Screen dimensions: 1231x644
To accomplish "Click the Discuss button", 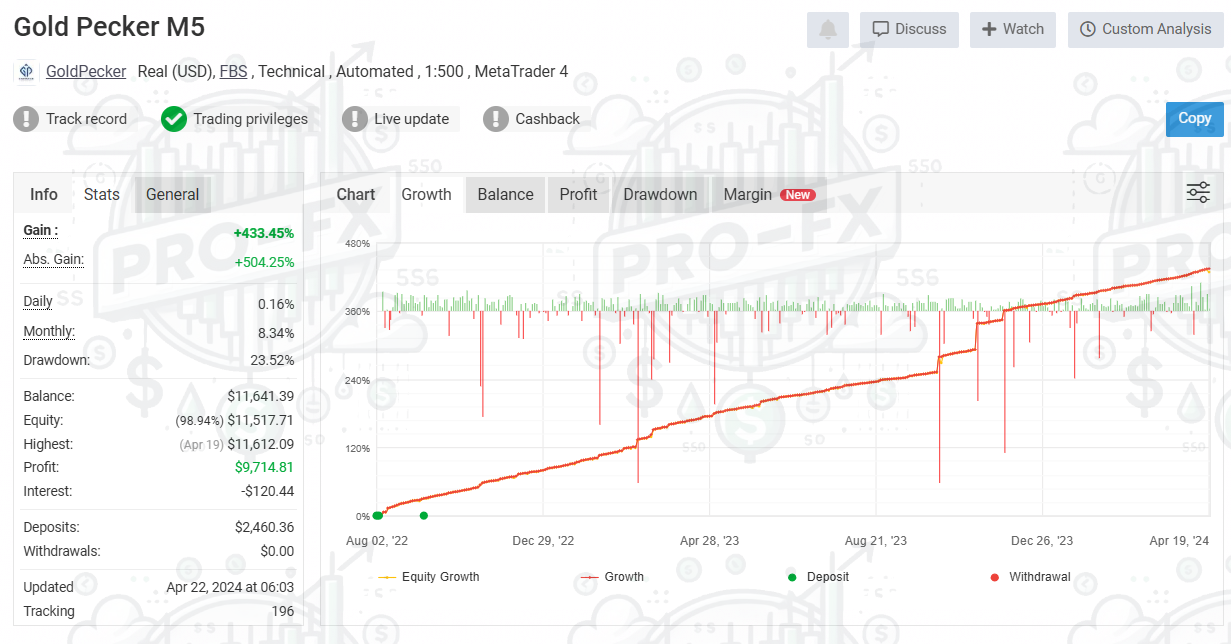I will click(909, 30).
